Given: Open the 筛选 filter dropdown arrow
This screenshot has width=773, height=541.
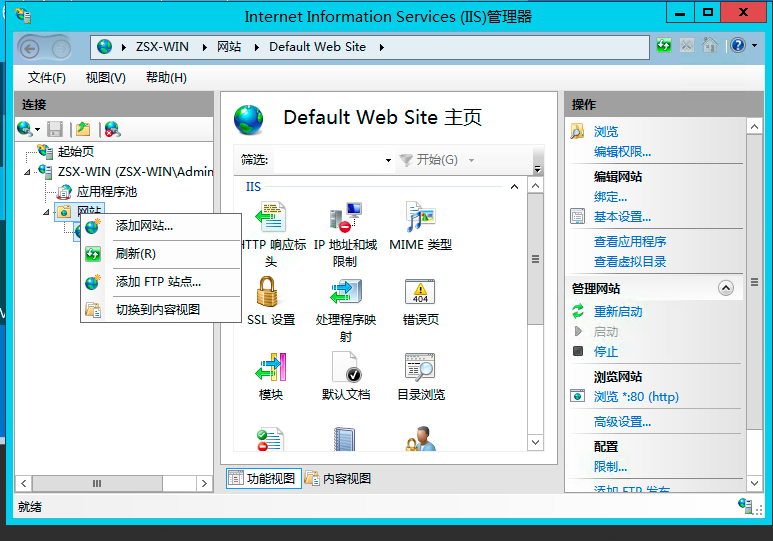Looking at the screenshot, I should tap(388, 160).
